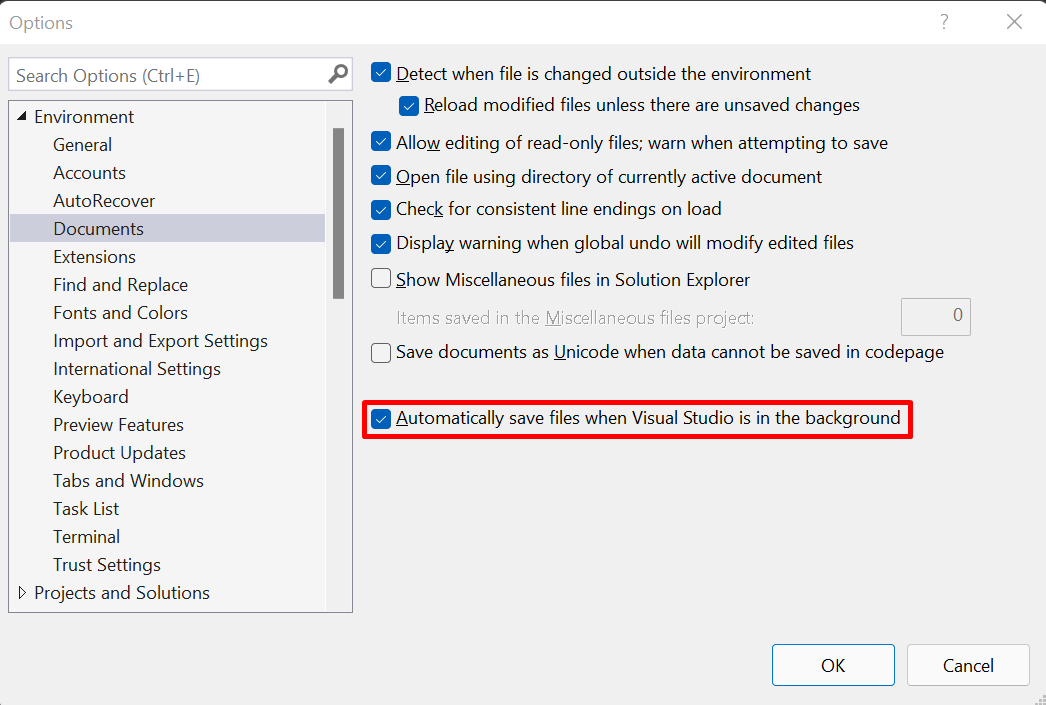Screen dimensions: 1046x705
Task: Collapse the Environment tree node
Action: point(22,116)
